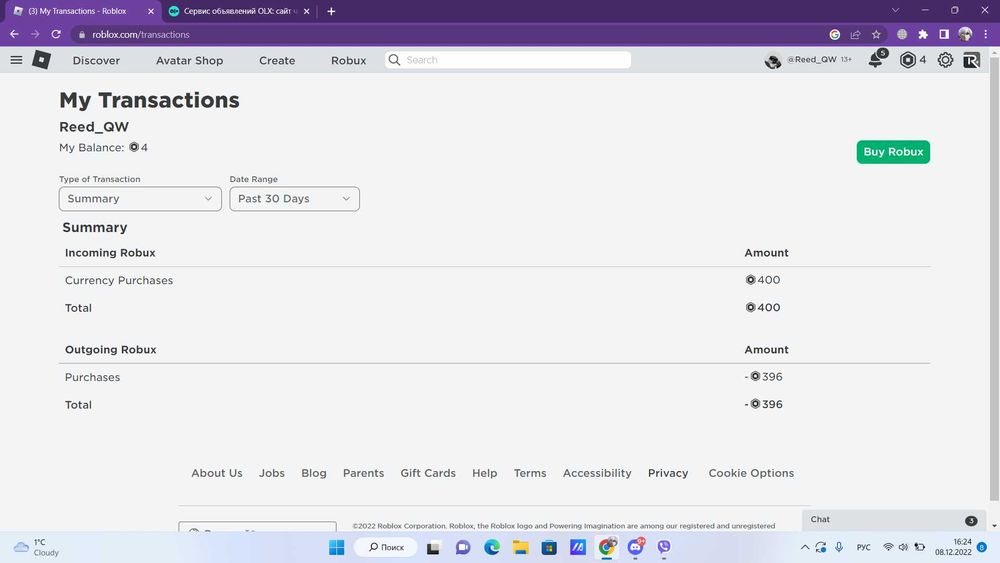Click the Currency Purchases row label

119,281
